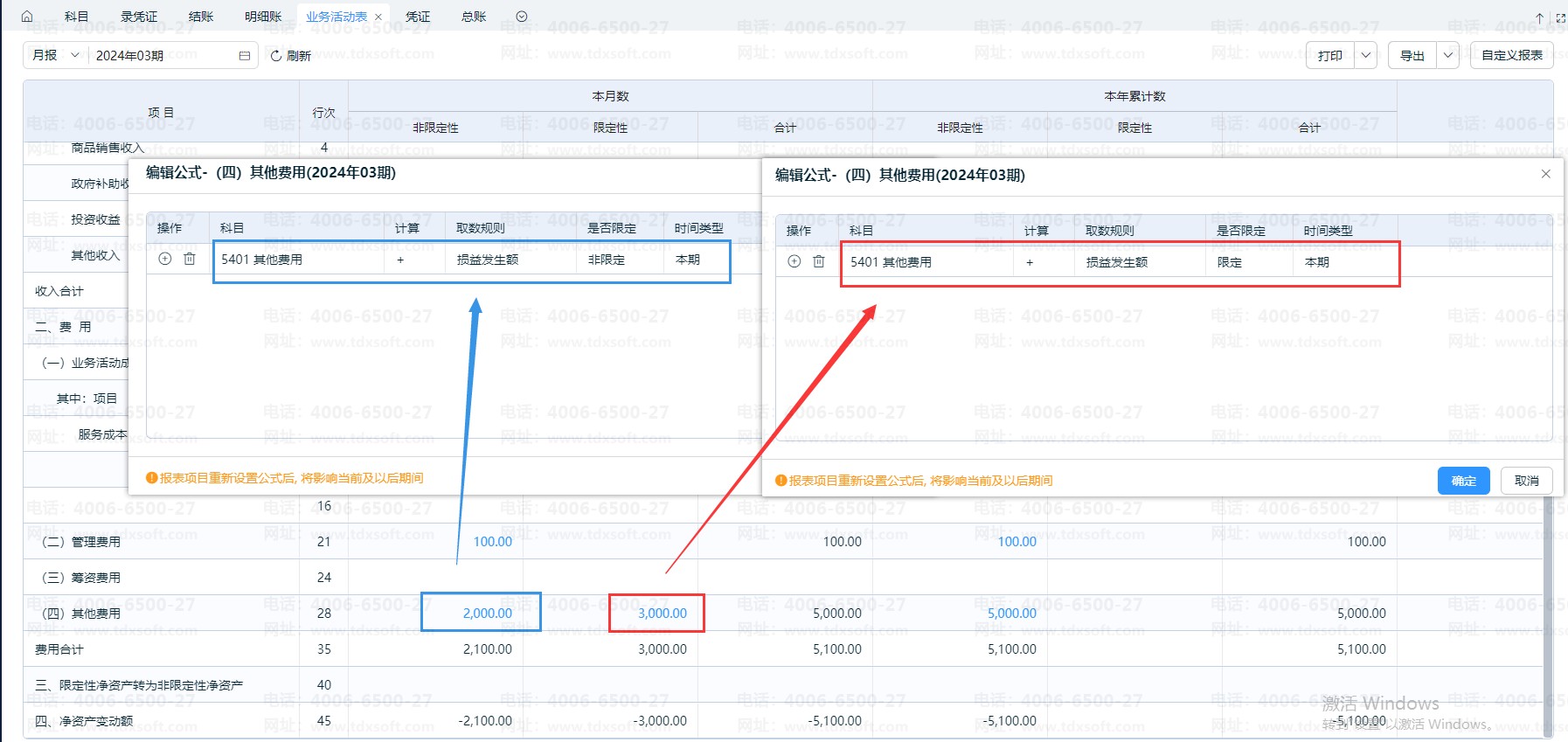Click add-row plus icon in right dialog

tap(794, 262)
